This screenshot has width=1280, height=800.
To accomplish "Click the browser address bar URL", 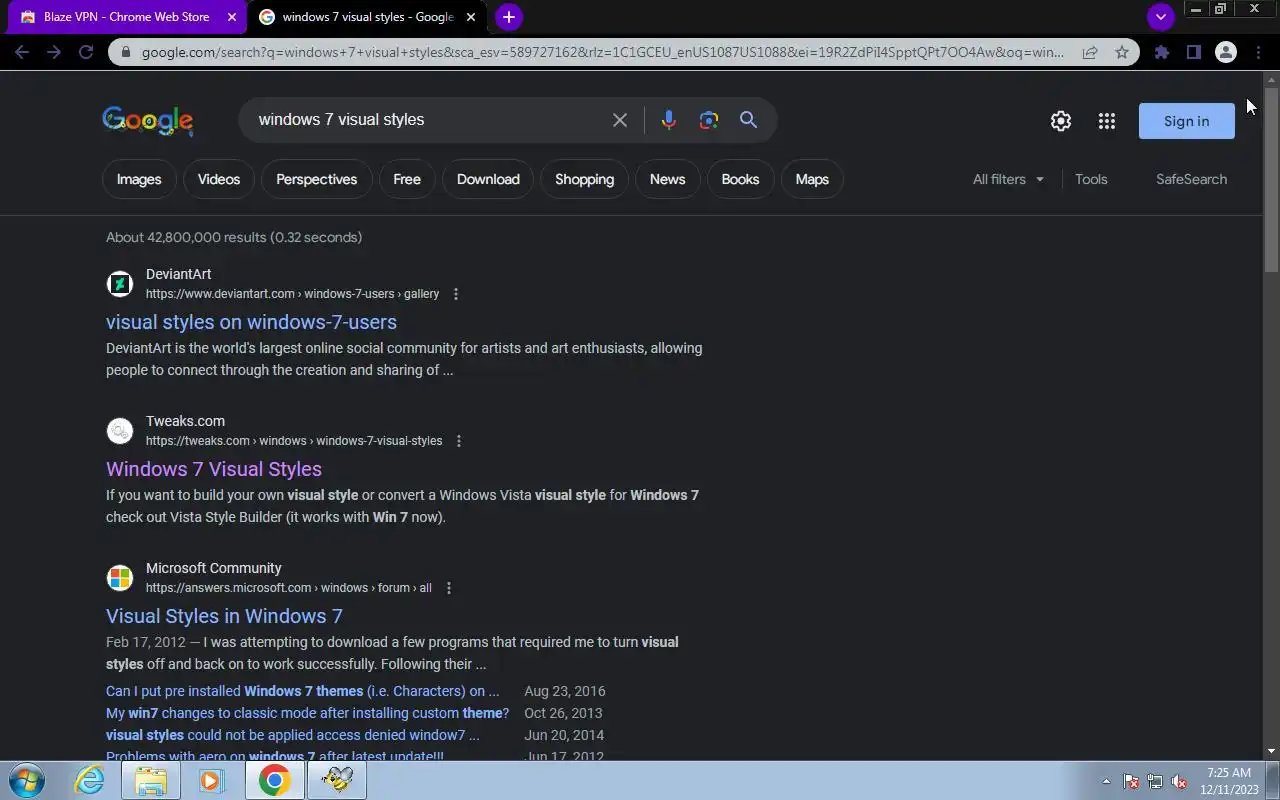I will 603,52.
